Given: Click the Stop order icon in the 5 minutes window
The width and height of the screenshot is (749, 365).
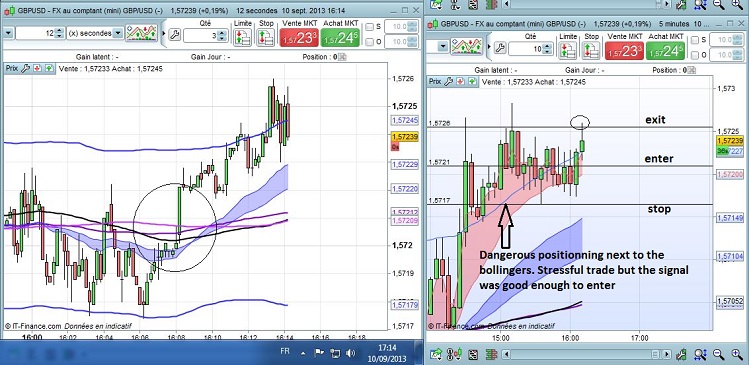Looking at the screenshot, I should point(591,50).
